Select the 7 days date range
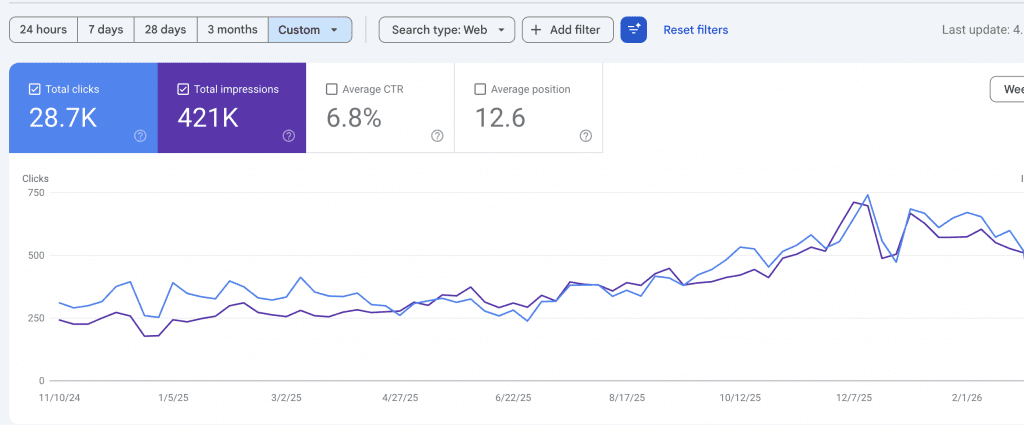 [105, 30]
